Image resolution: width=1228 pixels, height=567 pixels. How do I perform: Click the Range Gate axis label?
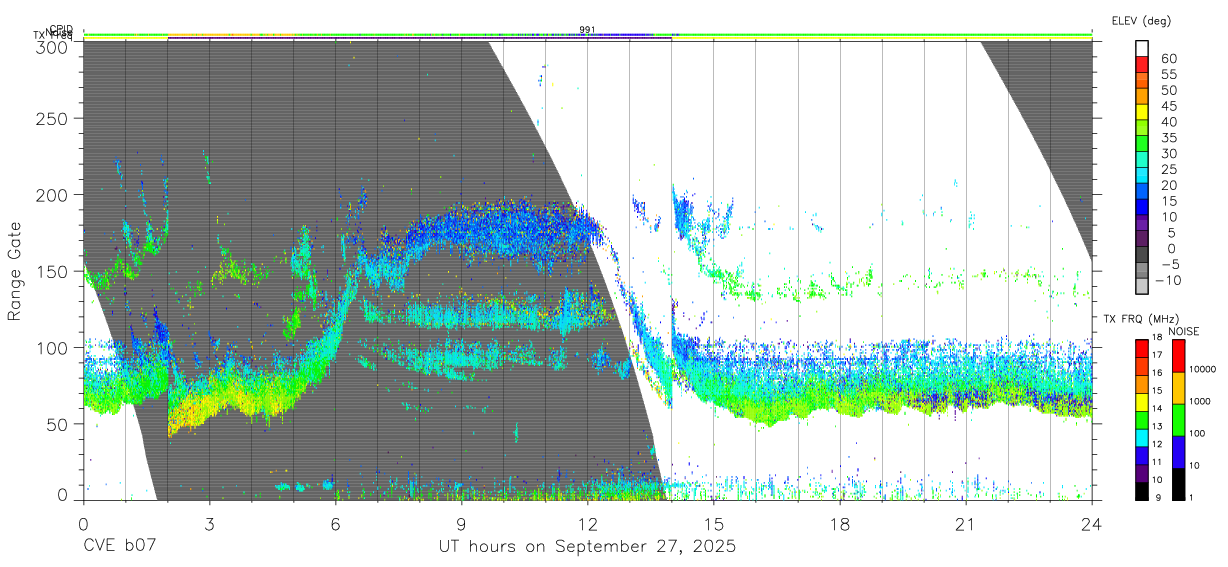16,271
